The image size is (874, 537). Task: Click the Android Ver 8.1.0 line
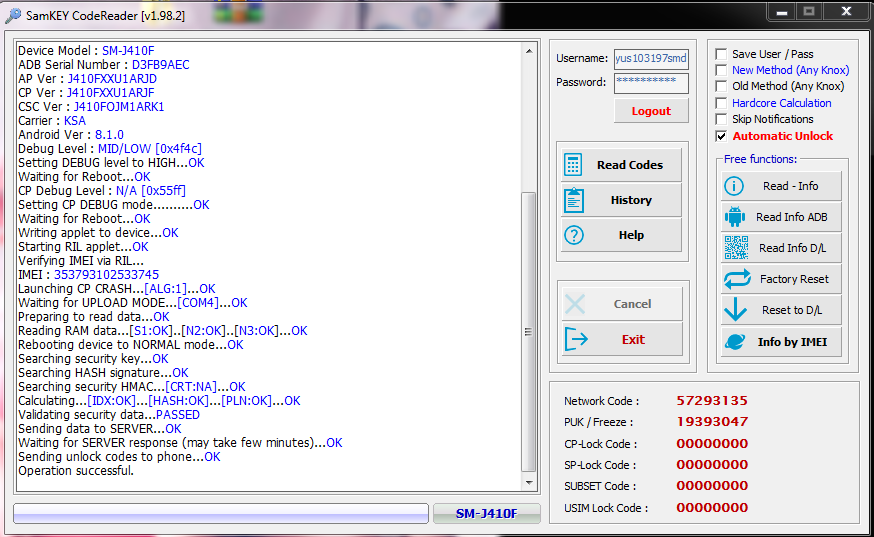71,135
